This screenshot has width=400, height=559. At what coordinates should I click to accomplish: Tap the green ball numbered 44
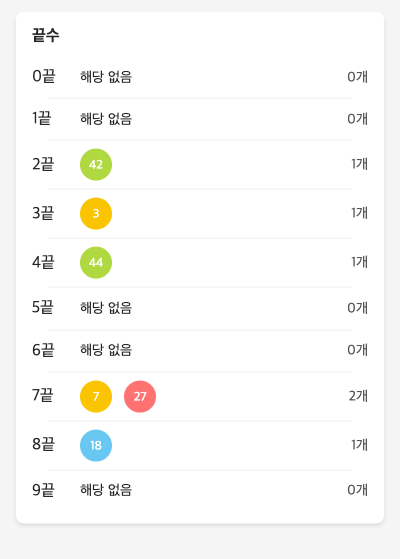pyautogui.click(x=96, y=262)
